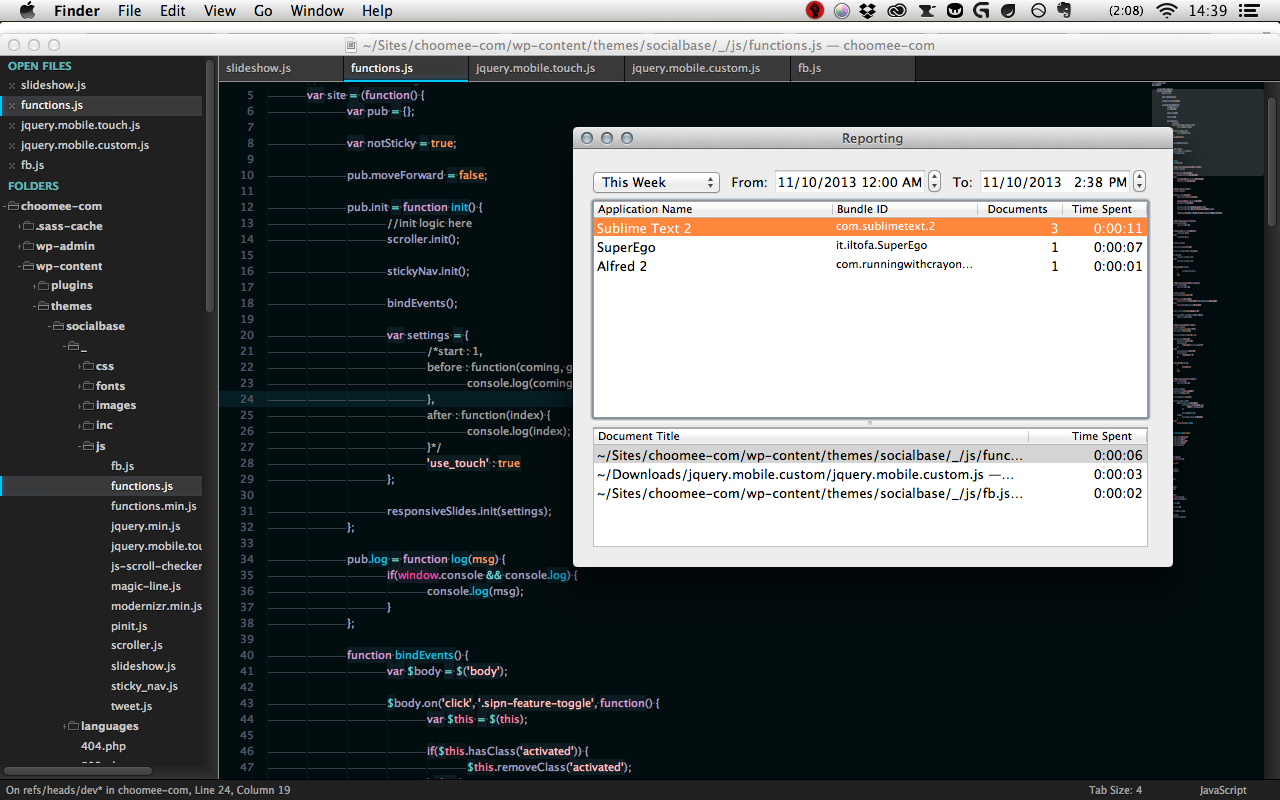Close jquery.mobile.touch.js in Open Files list
This screenshot has height=800, width=1280.
pos(12,126)
